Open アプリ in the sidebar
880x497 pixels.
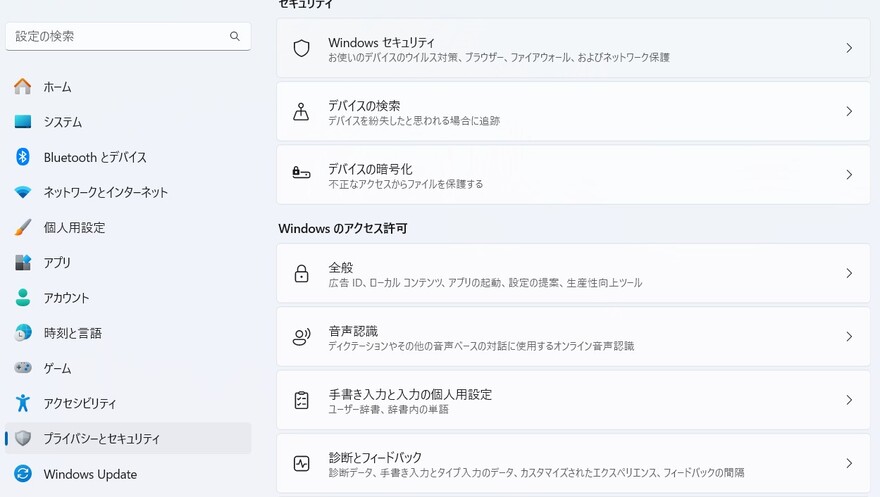tap(128, 263)
